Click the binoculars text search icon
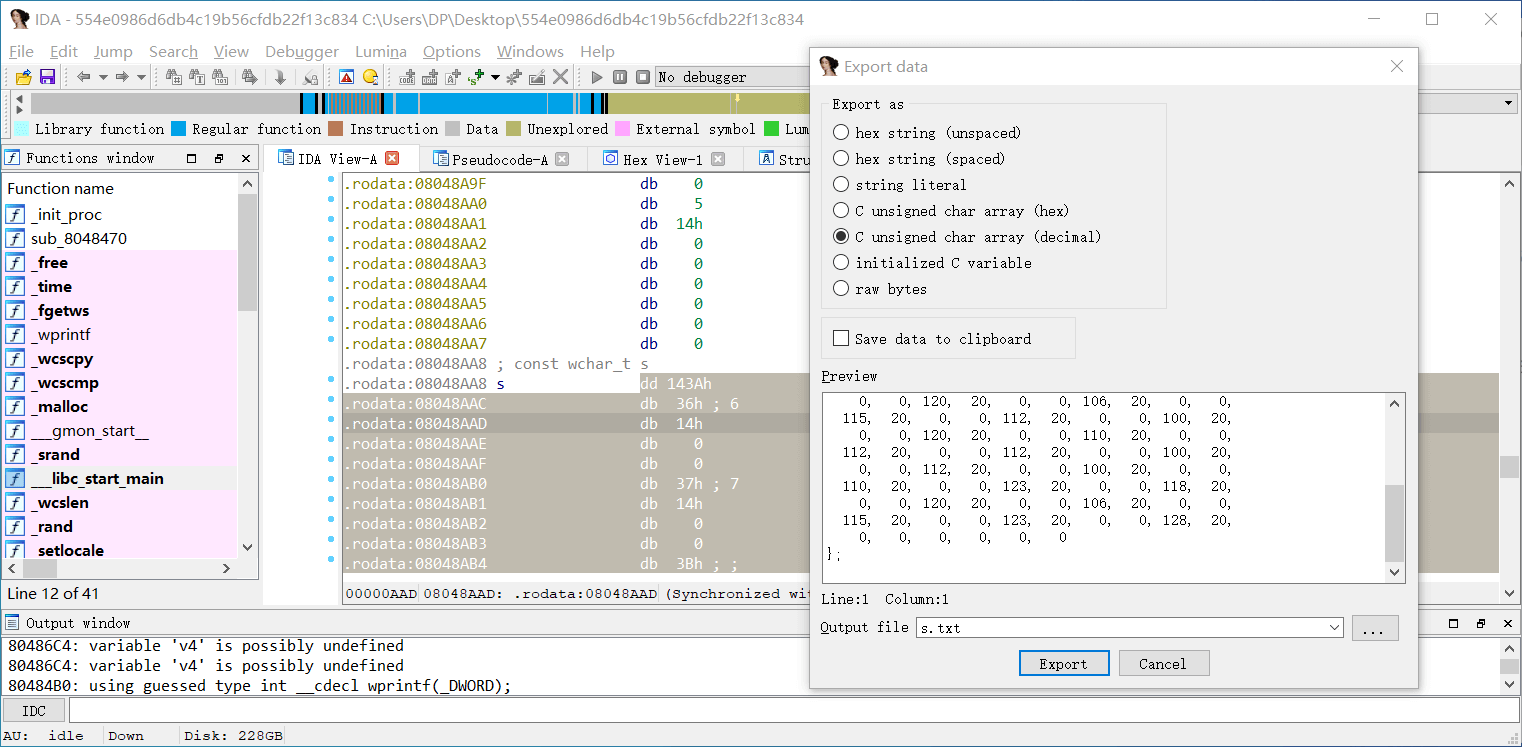The height and width of the screenshot is (747, 1522). 197,77
